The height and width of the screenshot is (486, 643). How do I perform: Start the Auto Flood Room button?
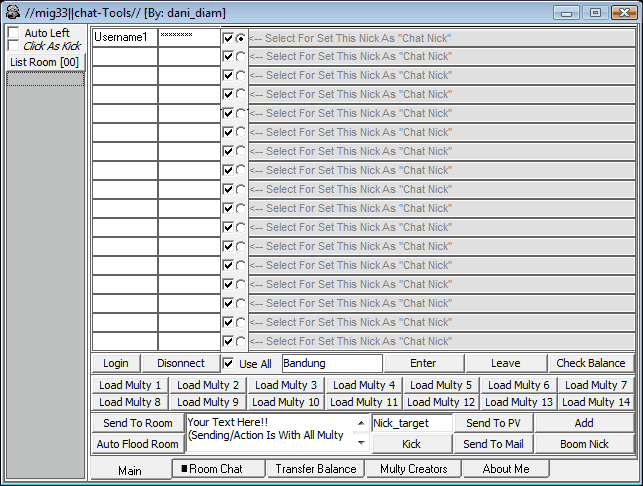click(x=138, y=444)
